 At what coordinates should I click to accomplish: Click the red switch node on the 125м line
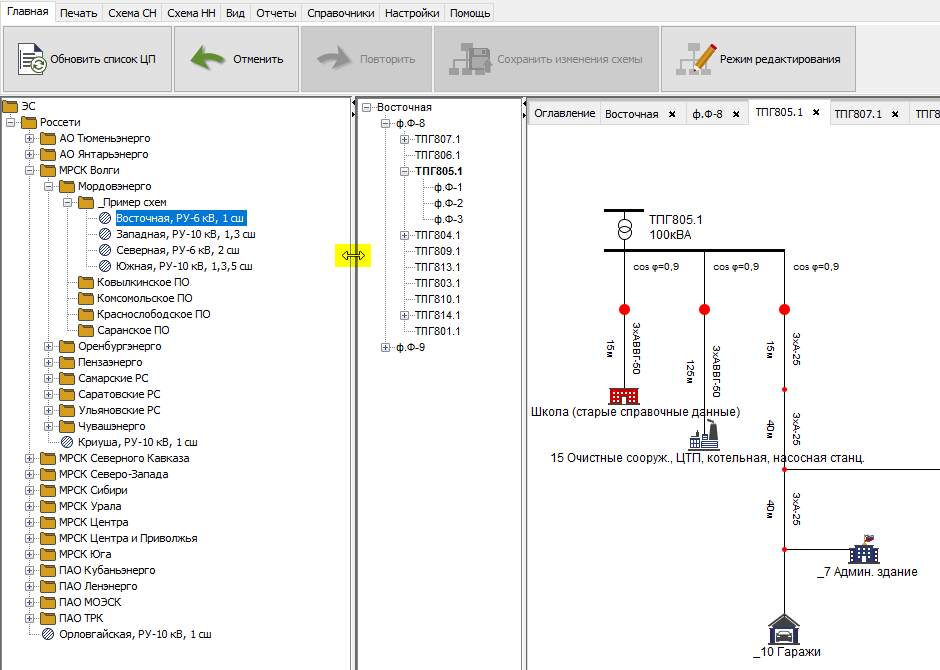(x=704, y=309)
